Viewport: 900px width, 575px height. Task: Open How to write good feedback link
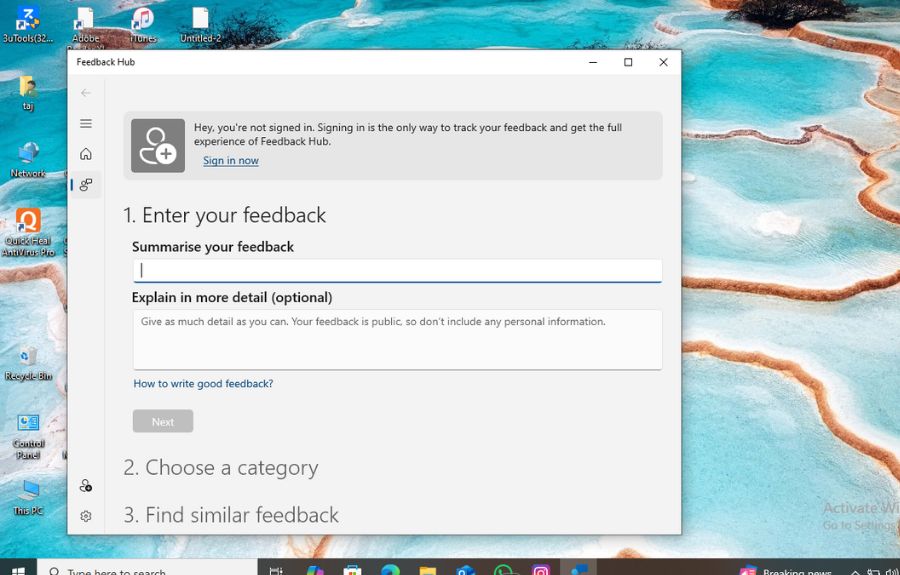pos(203,383)
